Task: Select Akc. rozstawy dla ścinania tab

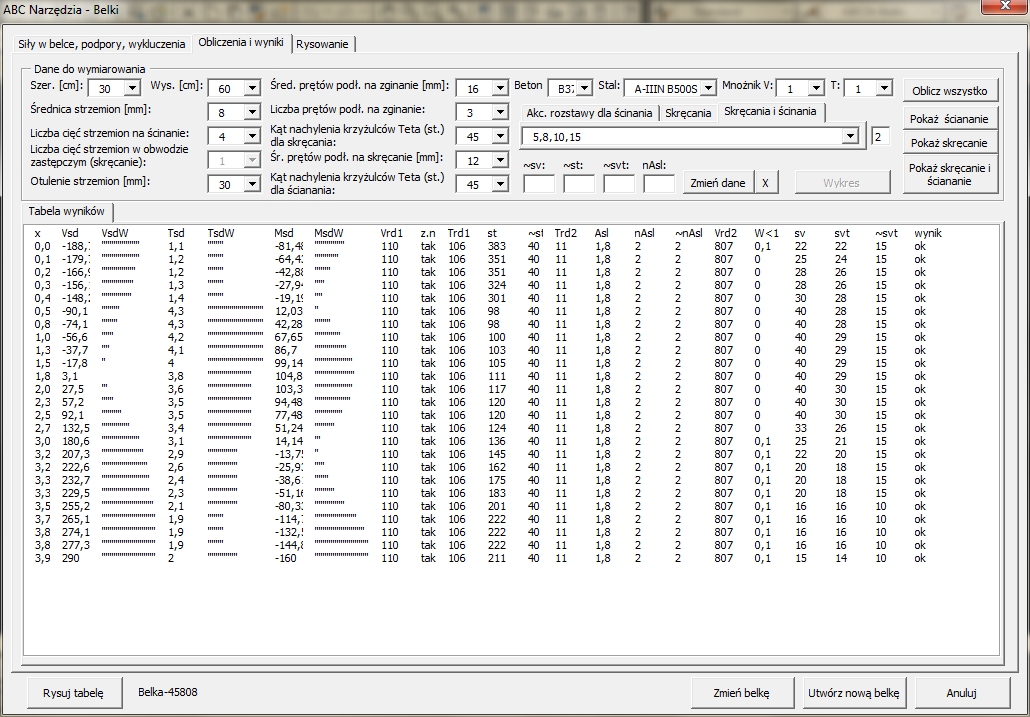Action: [x=589, y=113]
